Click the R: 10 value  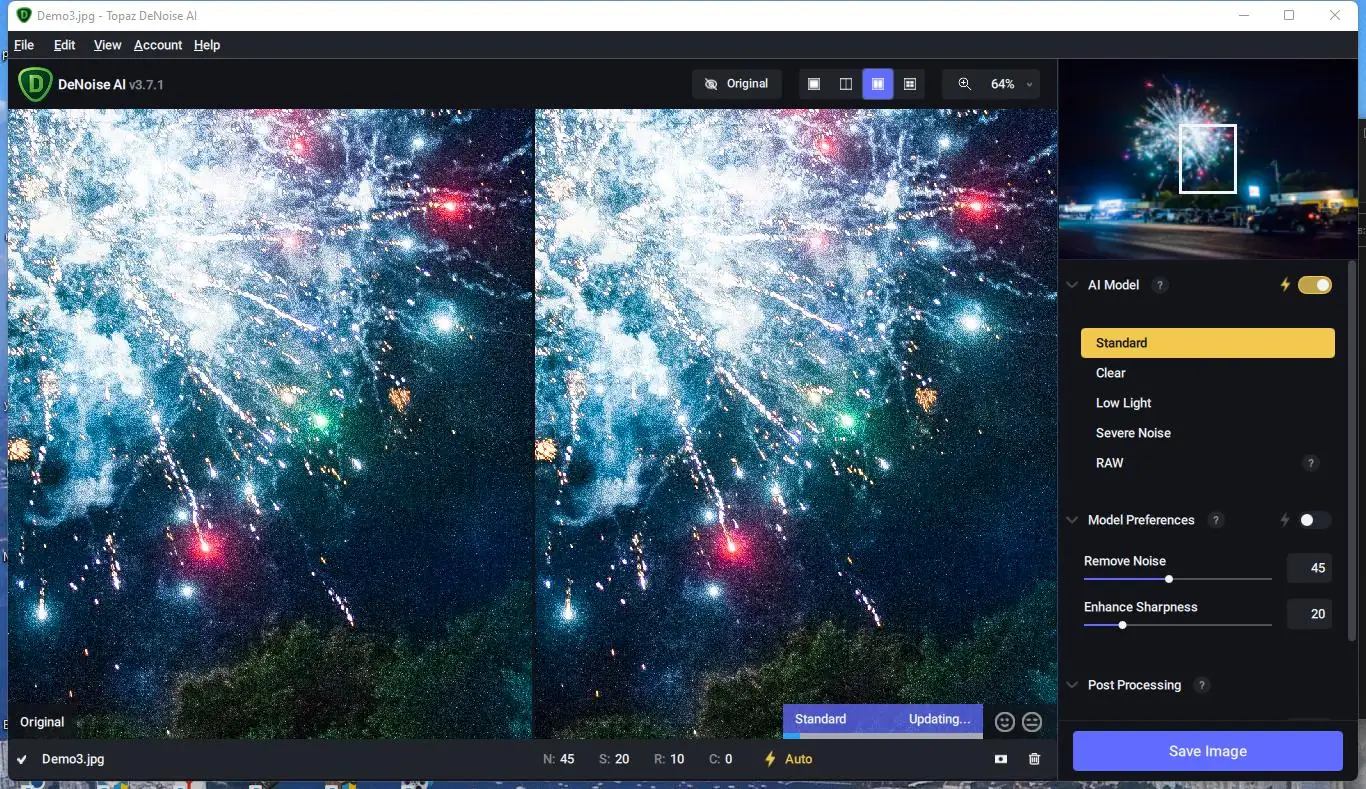669,759
